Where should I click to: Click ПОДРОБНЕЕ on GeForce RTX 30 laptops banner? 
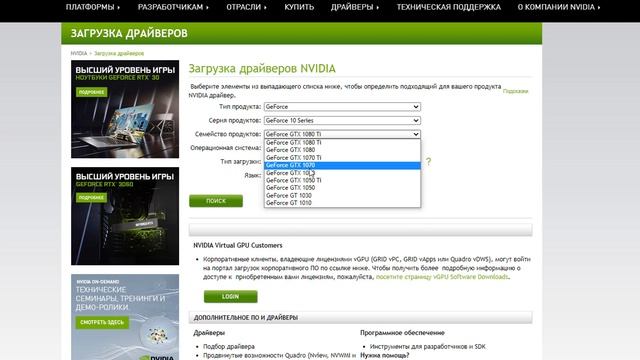point(91,92)
